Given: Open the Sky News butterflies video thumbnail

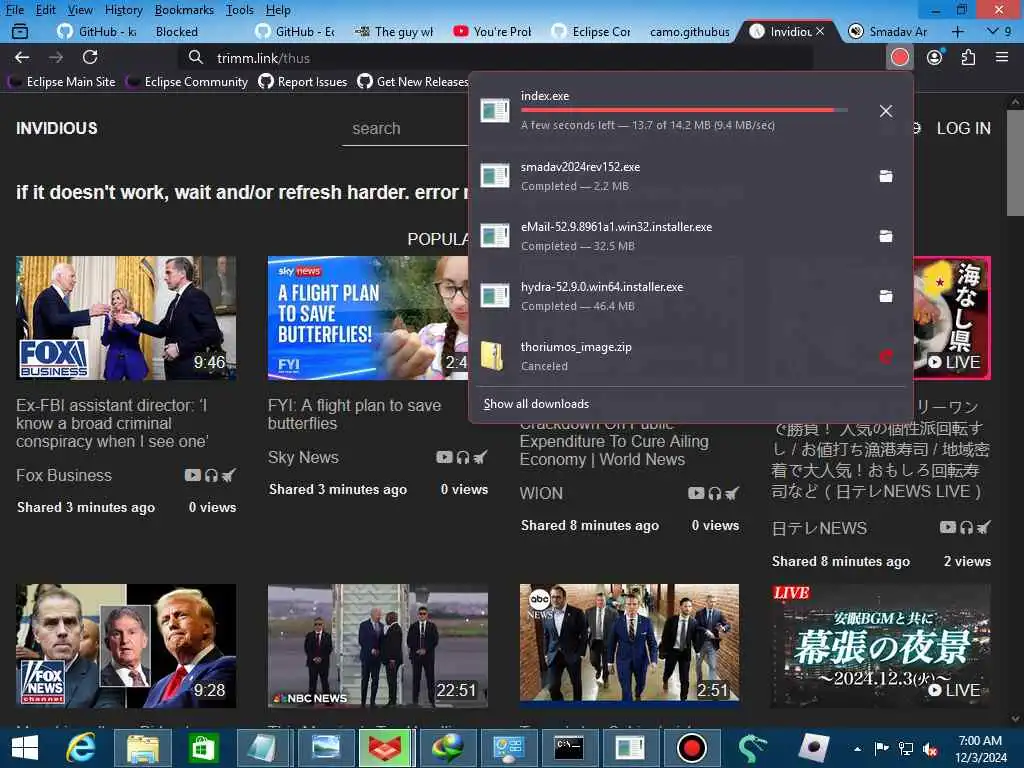Looking at the screenshot, I should click(x=368, y=318).
